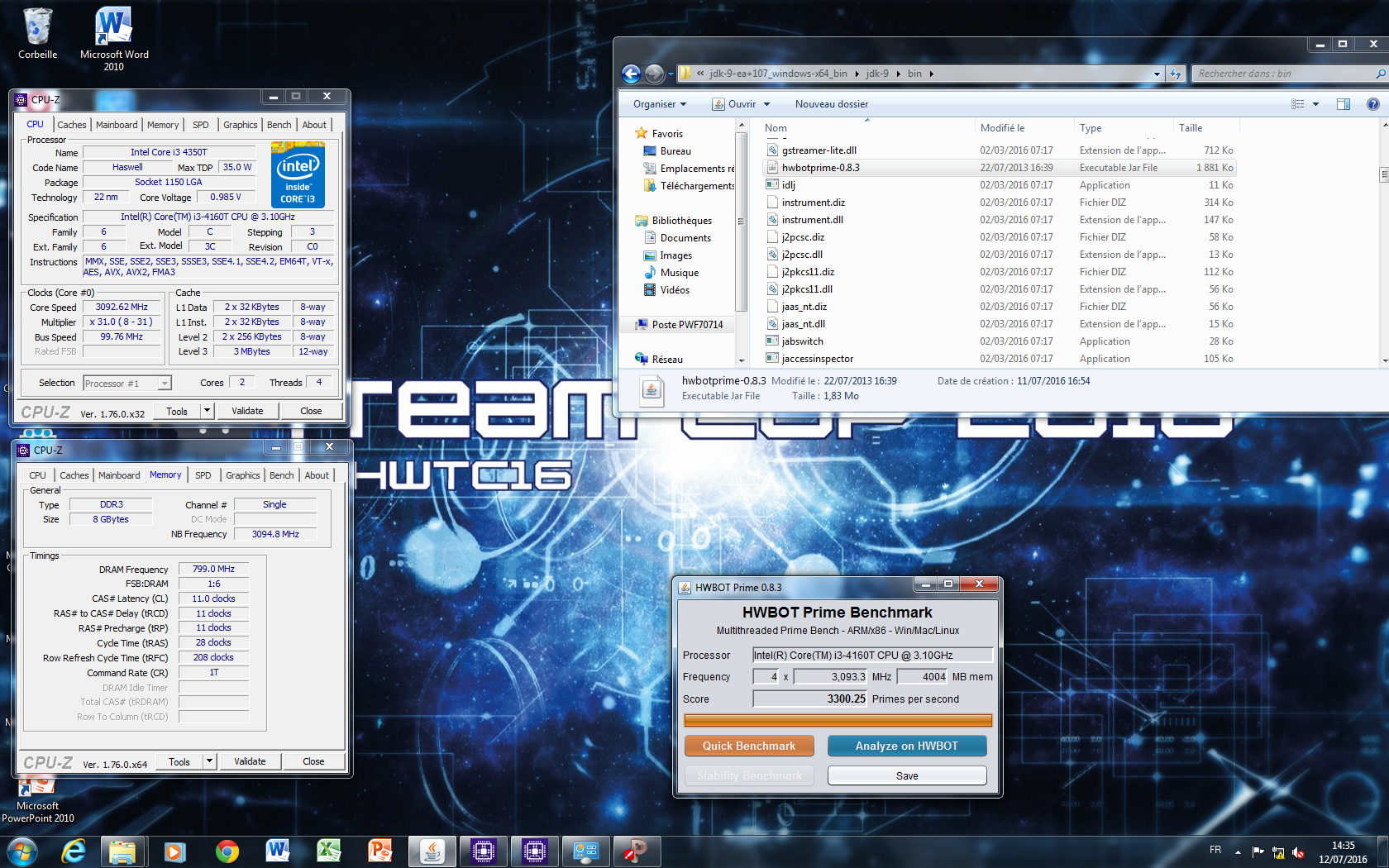This screenshot has height=868, width=1389.
Task: Click the volume icon in system tray
Action: coord(1298,851)
